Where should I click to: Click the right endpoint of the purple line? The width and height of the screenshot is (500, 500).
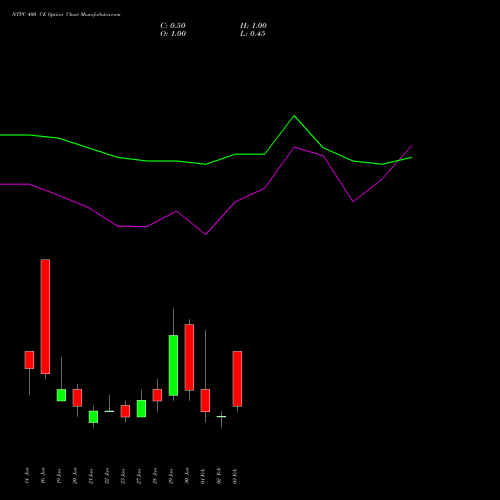412,145
